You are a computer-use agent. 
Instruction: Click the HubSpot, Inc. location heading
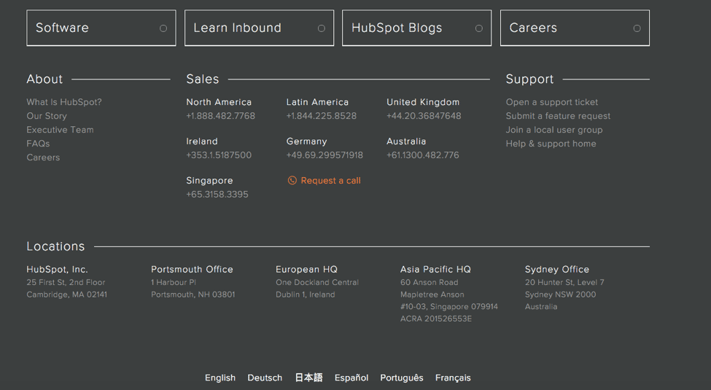coord(57,269)
